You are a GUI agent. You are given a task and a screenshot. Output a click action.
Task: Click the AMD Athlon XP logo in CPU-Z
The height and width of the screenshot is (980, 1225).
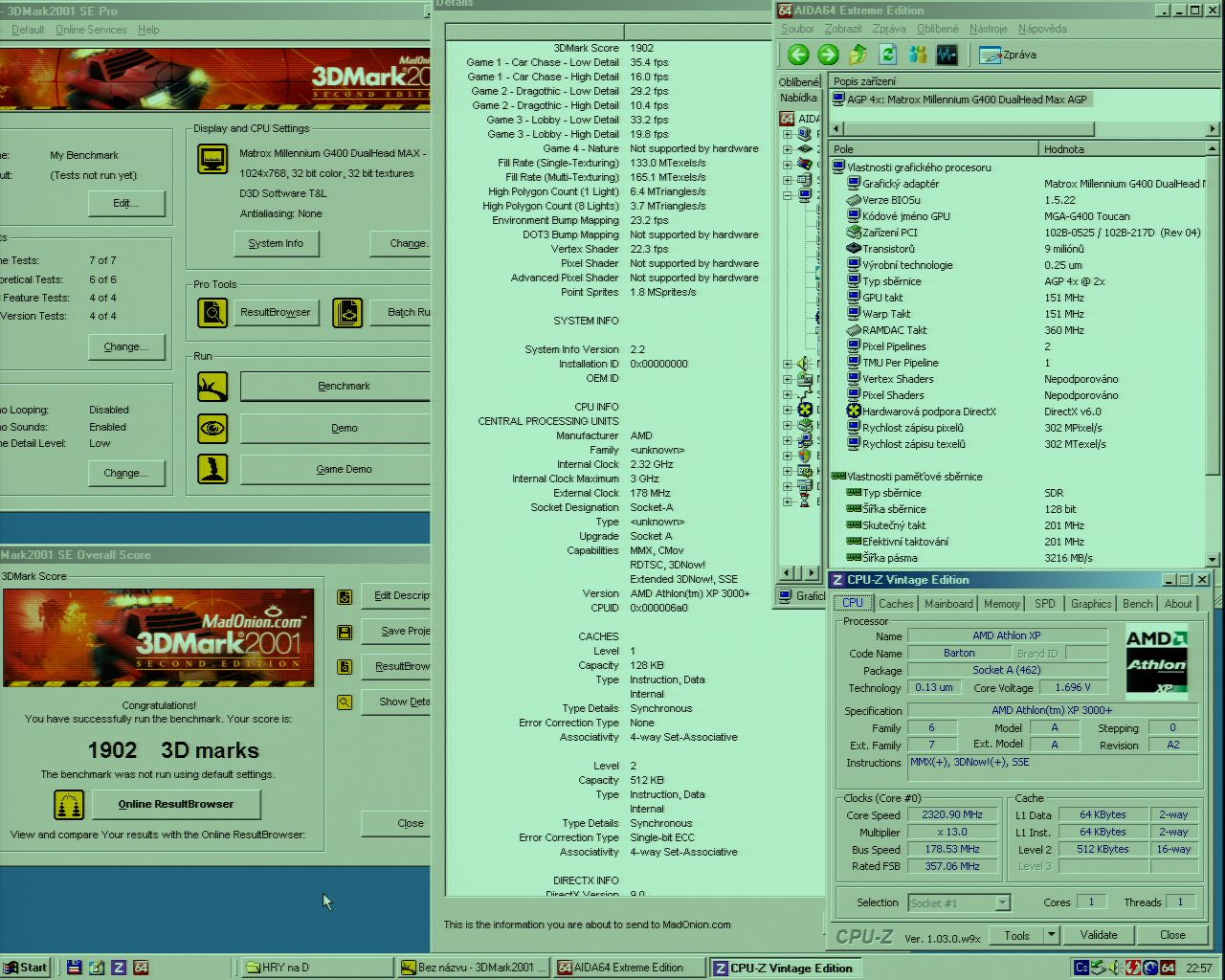tap(1156, 660)
